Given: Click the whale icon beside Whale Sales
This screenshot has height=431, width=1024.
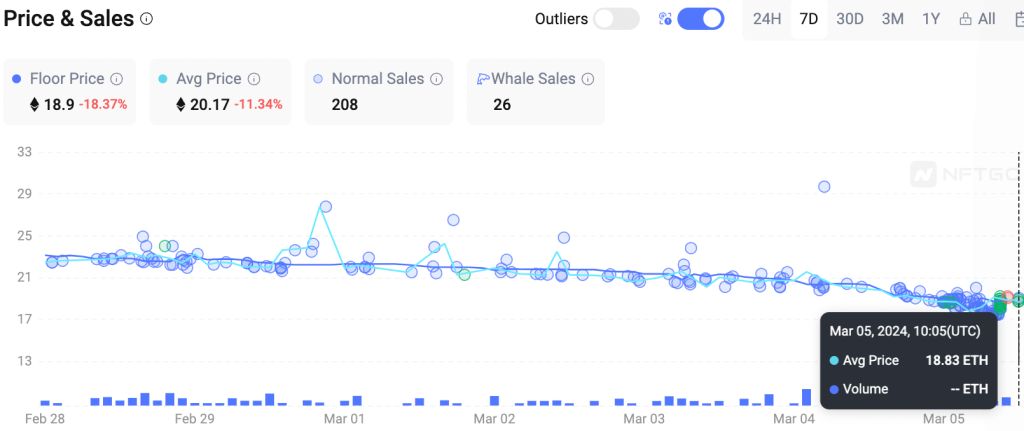Looking at the screenshot, I should coord(484,78).
